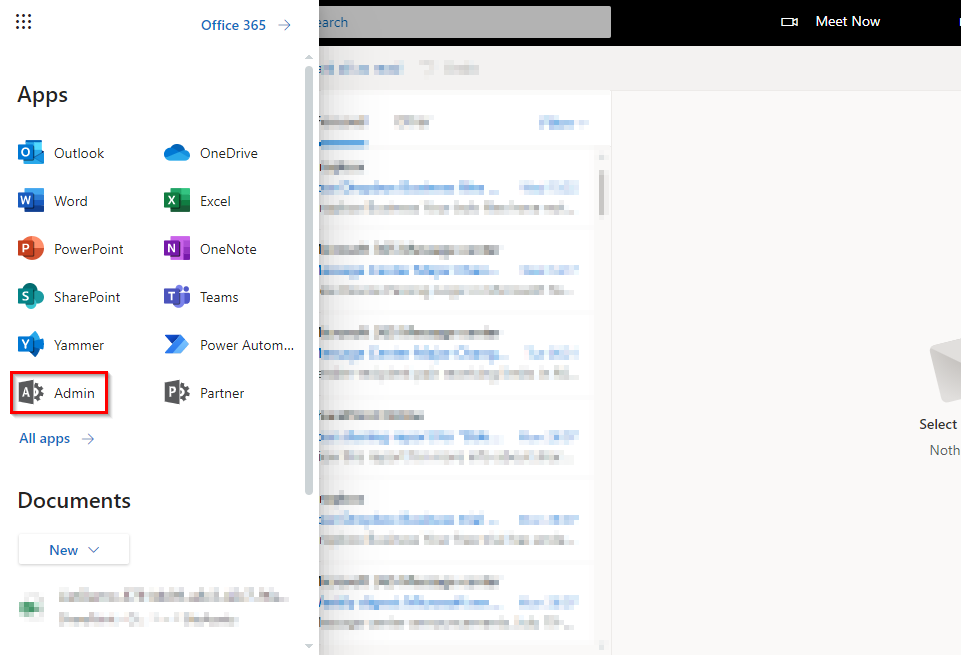Click the Yammer text label
The image size is (961, 655).
79,345
